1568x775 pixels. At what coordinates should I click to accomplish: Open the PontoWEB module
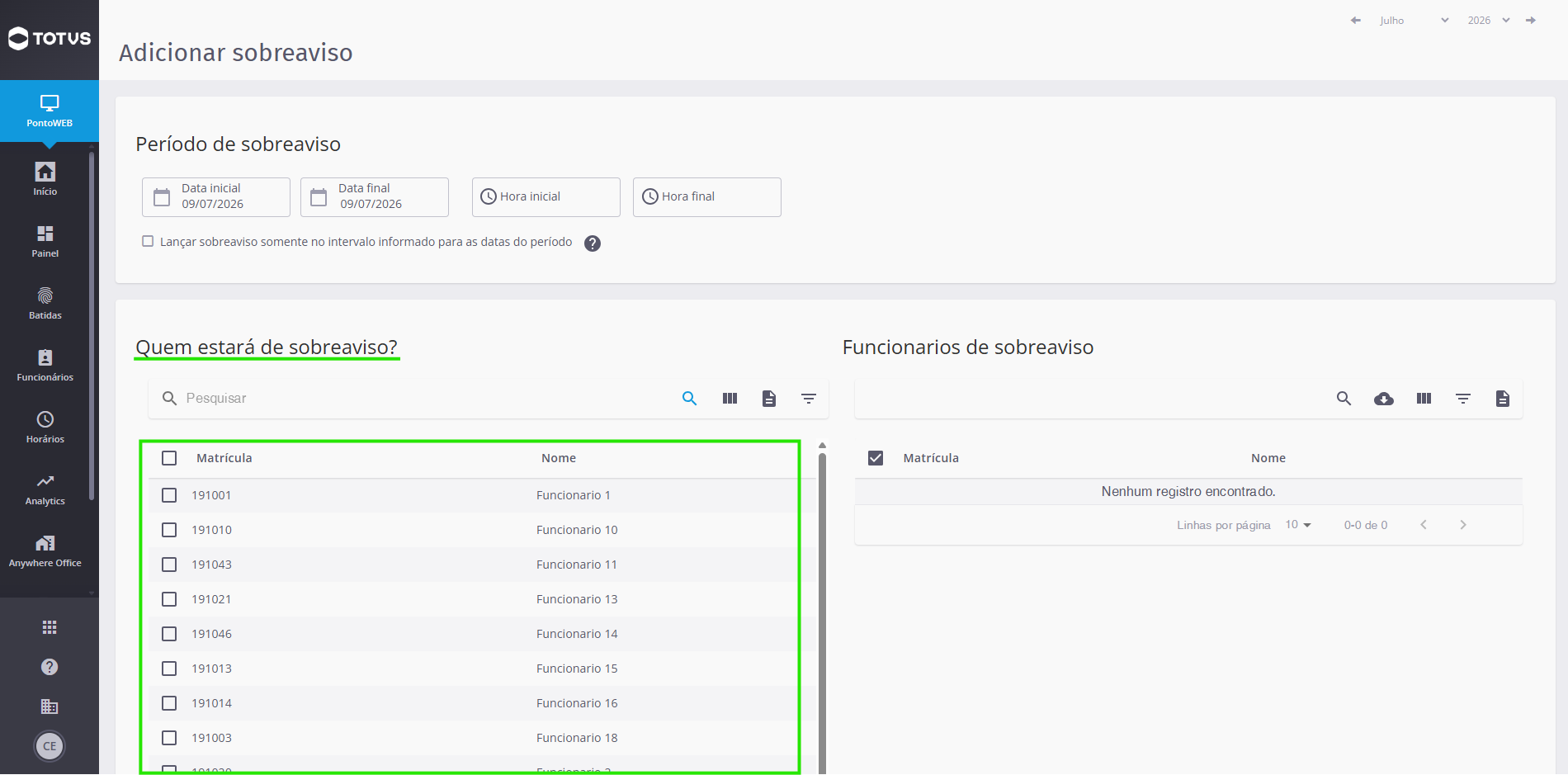click(50, 111)
